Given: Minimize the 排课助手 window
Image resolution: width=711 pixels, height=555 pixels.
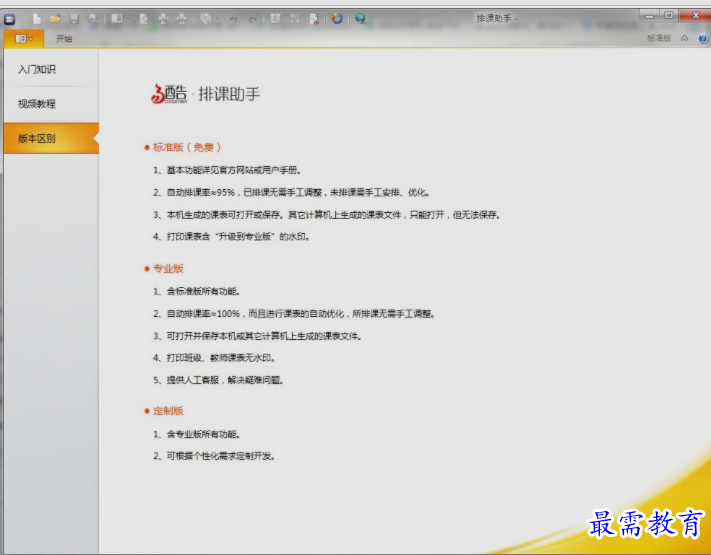Looking at the screenshot, I should (x=649, y=16).
